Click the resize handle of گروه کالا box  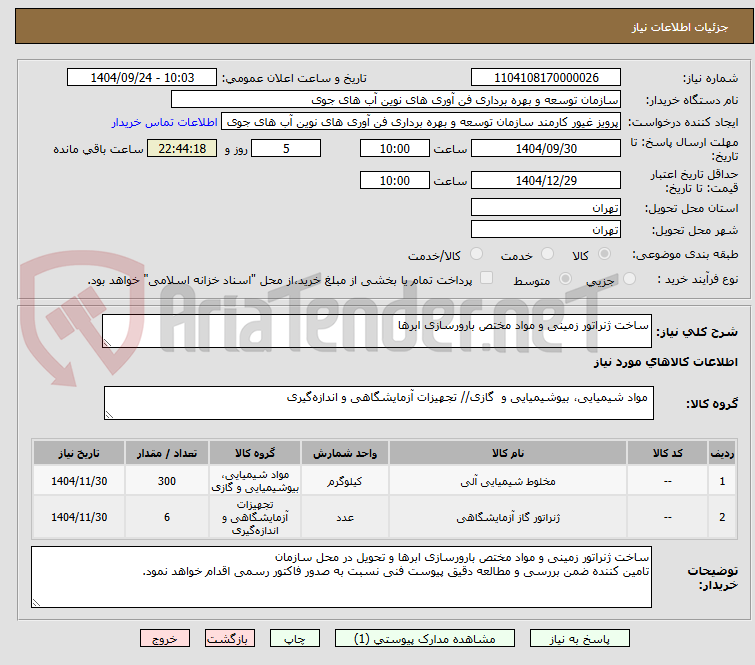coord(109,415)
